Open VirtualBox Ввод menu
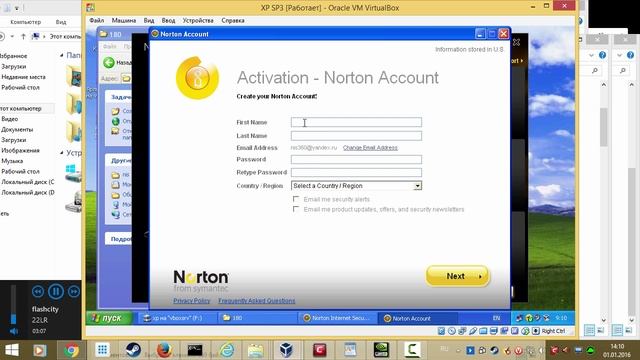Screen dimensions: 640x360 (168, 20)
